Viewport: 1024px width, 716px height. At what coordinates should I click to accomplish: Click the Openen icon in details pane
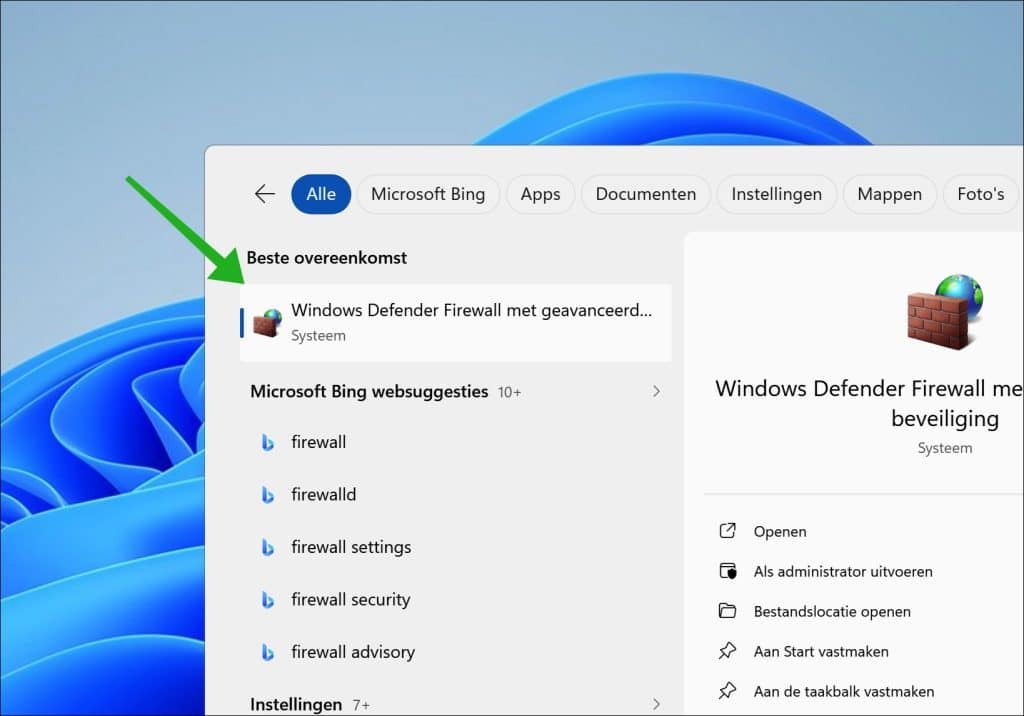coord(727,530)
